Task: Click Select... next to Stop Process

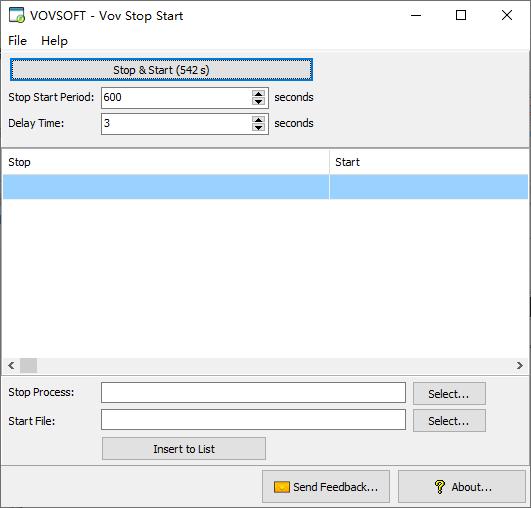Action: click(x=449, y=394)
